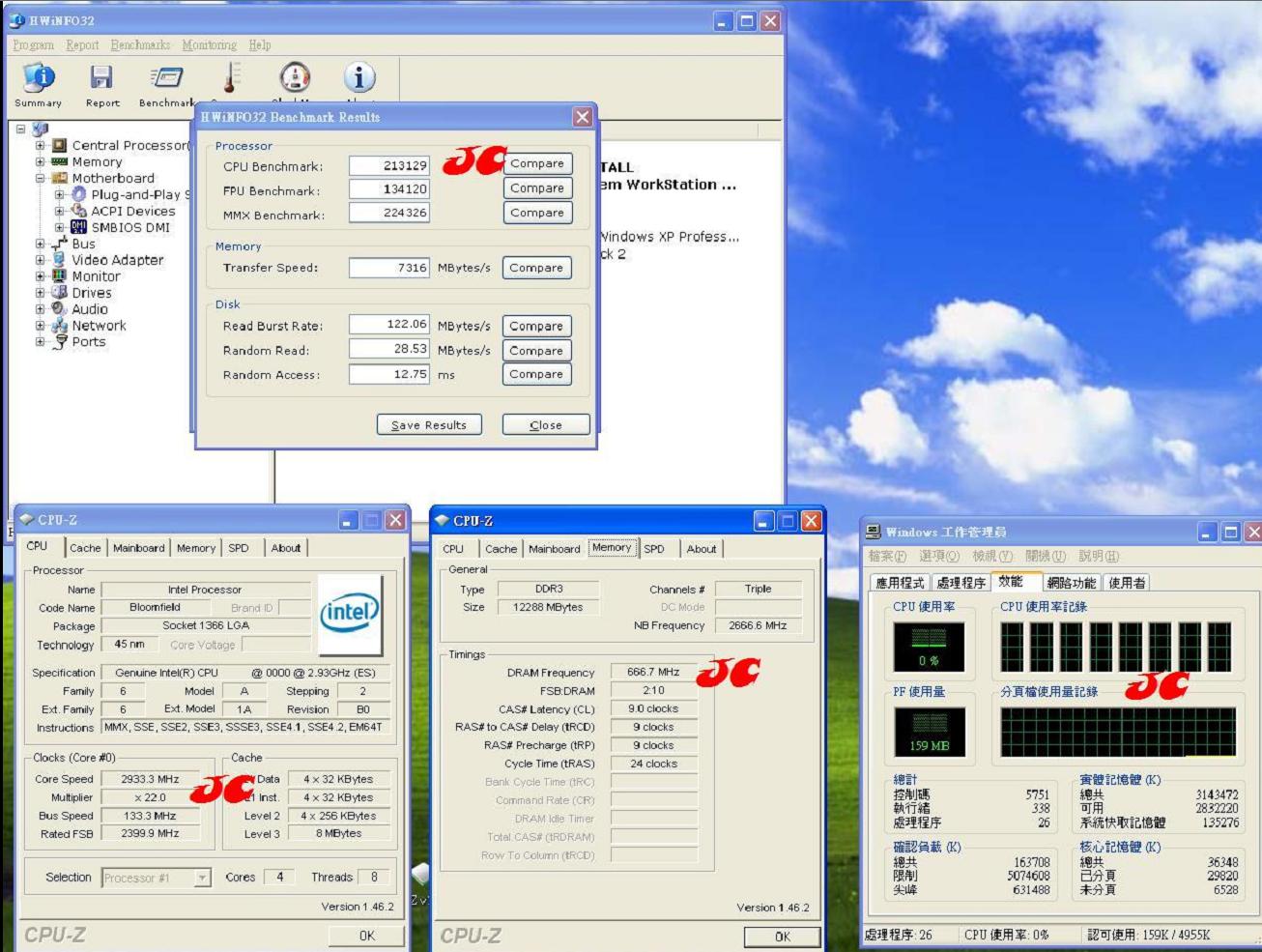Compare the CPU Benchmark result
Screen dimensions: 1262x952
pos(537,164)
